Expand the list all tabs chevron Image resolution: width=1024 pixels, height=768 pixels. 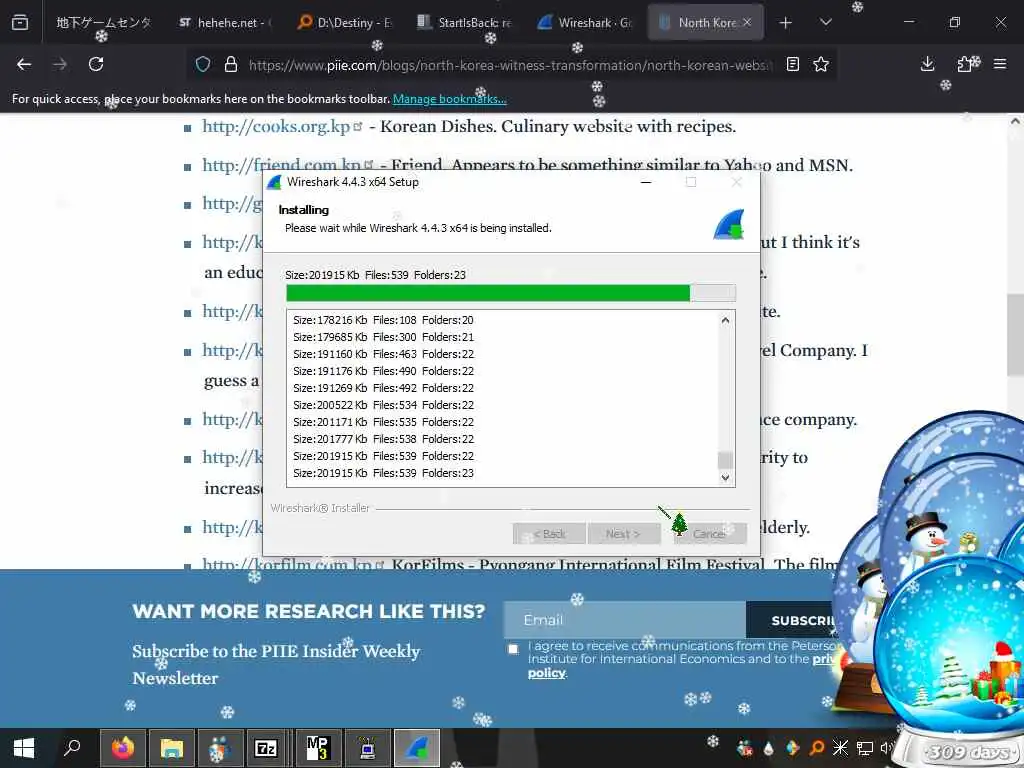tap(825, 22)
